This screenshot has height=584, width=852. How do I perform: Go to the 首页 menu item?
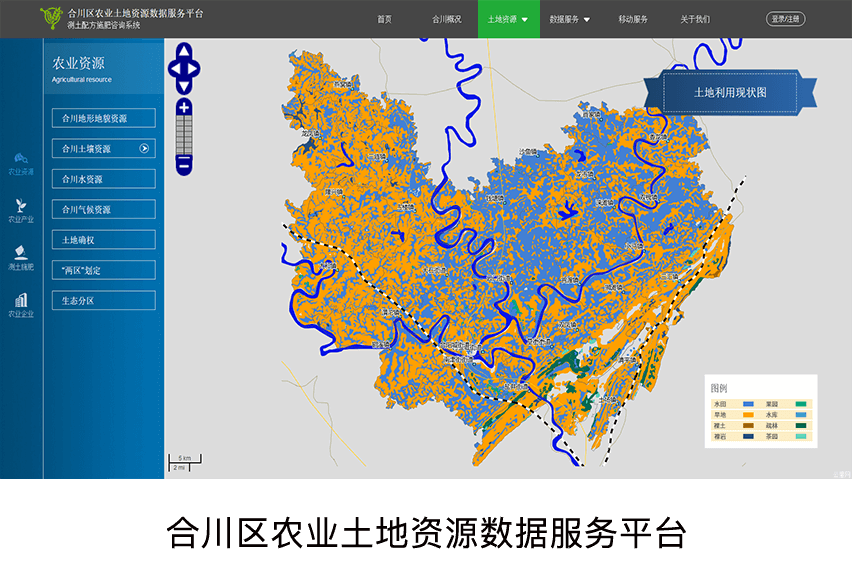tap(384, 19)
